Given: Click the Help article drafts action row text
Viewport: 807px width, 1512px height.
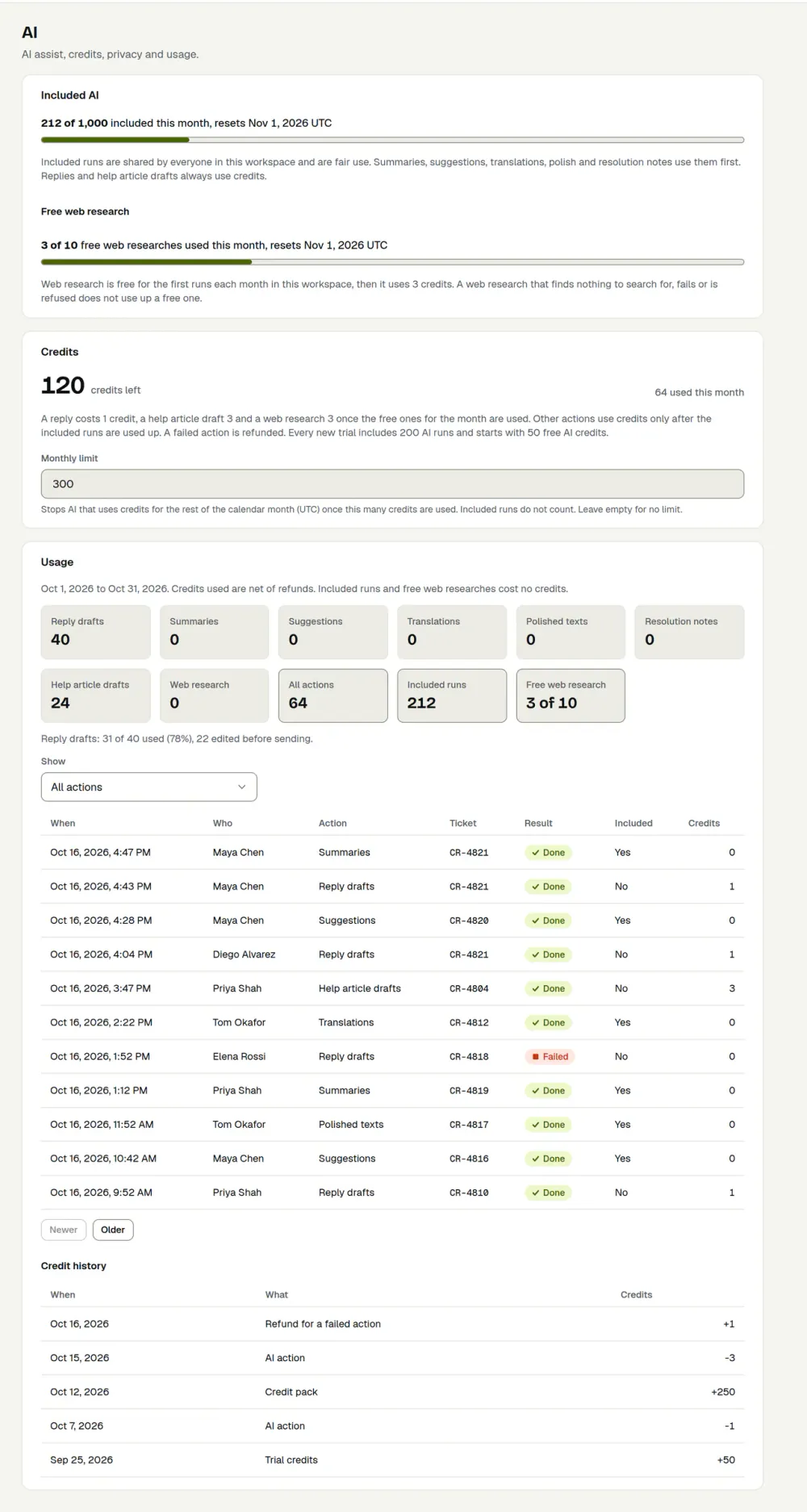Looking at the screenshot, I should [360, 988].
